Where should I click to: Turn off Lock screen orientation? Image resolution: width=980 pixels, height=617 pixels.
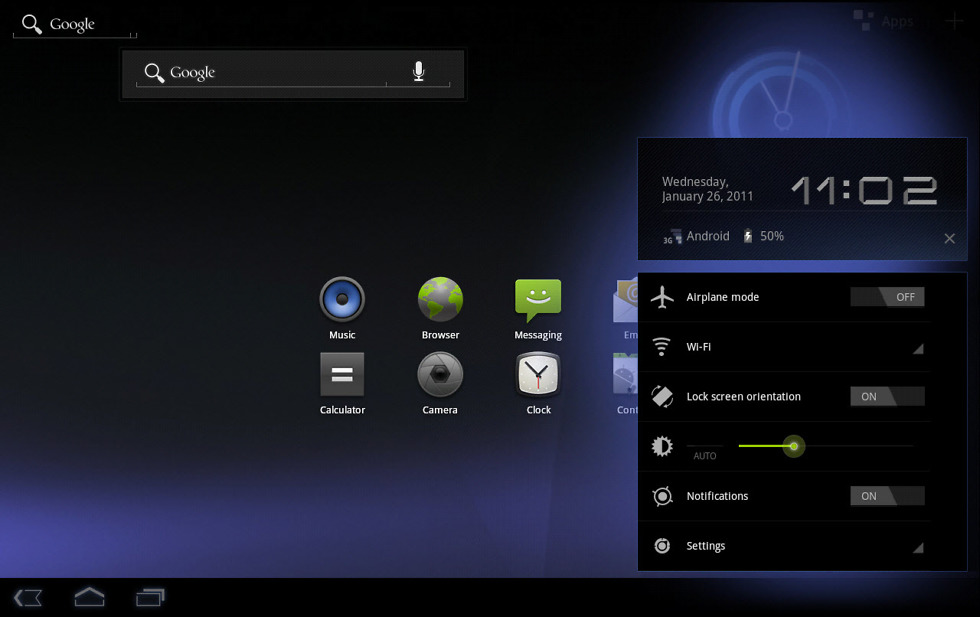(887, 397)
